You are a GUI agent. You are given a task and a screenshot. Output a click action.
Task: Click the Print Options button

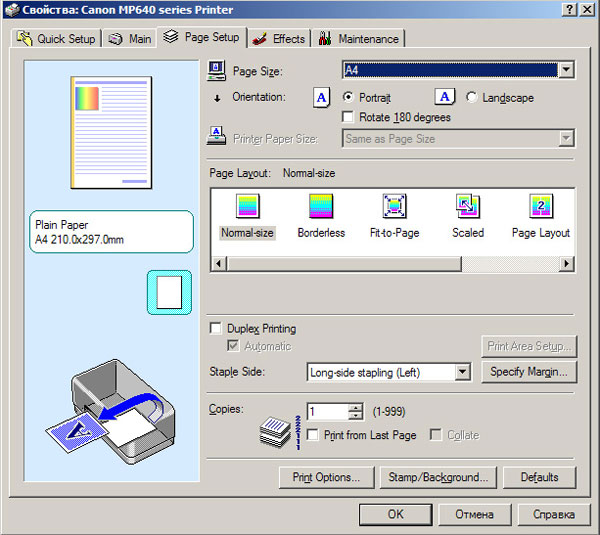(x=326, y=477)
